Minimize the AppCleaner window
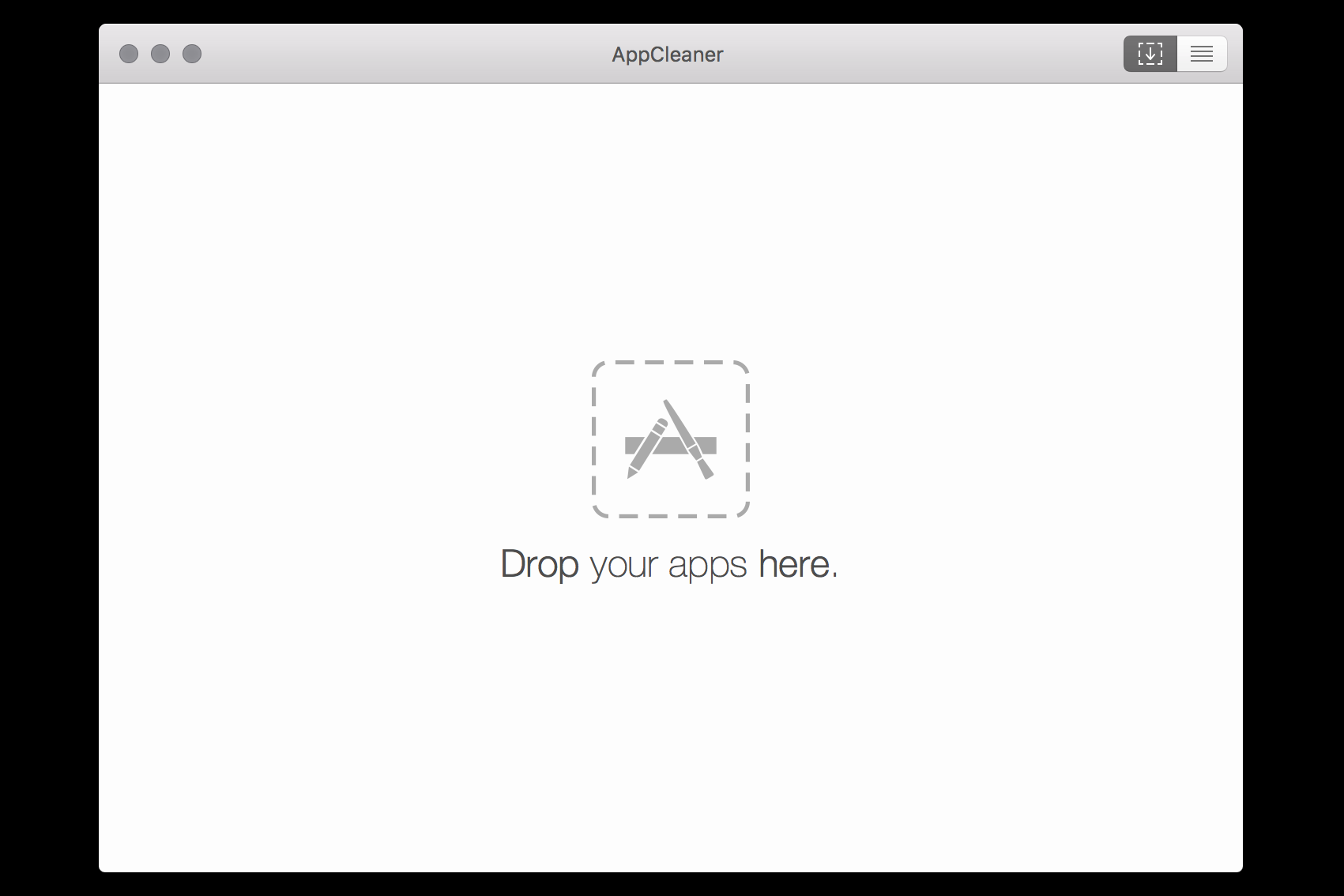Screen dimensions: 1344x896 (x=160, y=54)
